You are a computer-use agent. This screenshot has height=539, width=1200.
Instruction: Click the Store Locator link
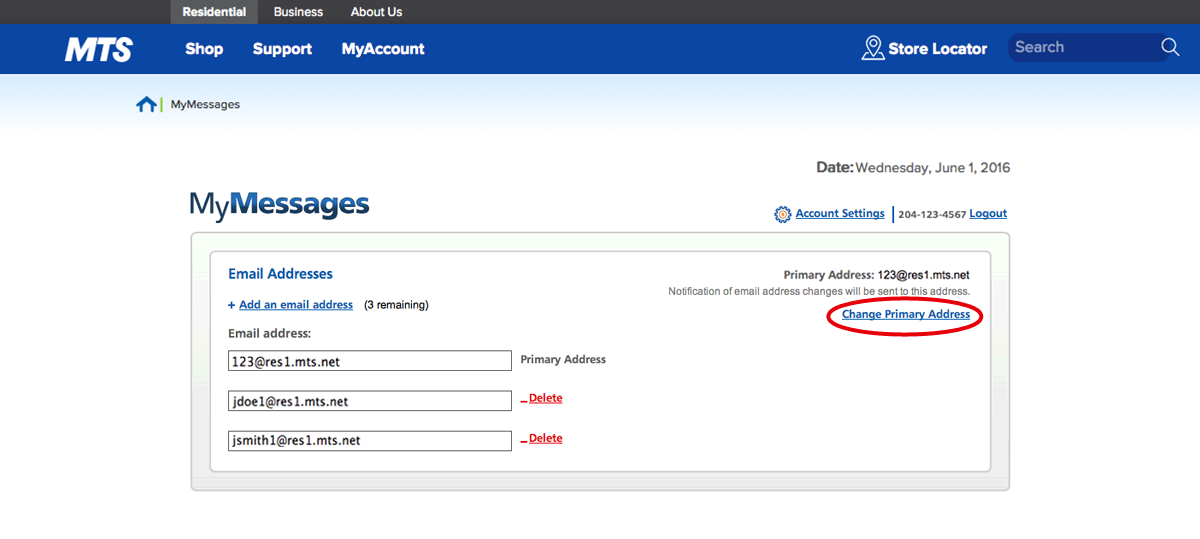coord(937,48)
